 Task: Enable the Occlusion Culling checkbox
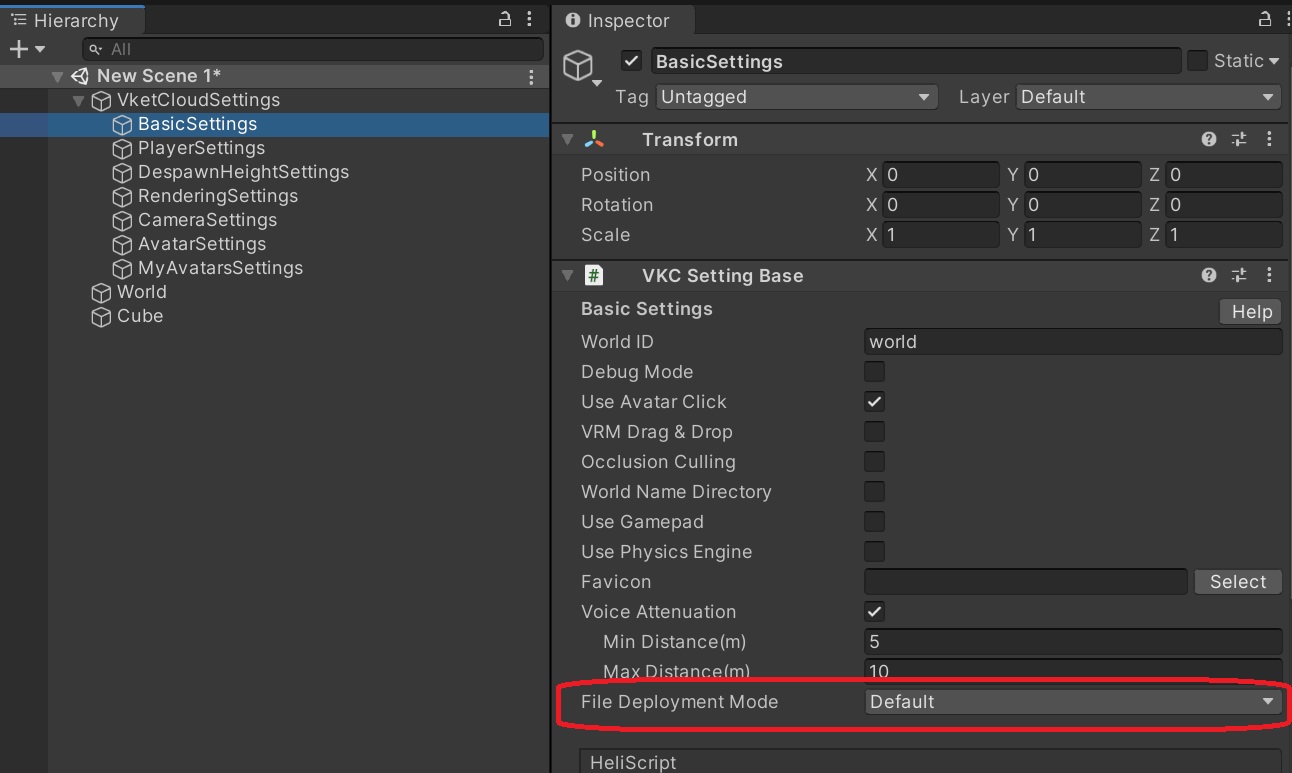click(x=874, y=461)
